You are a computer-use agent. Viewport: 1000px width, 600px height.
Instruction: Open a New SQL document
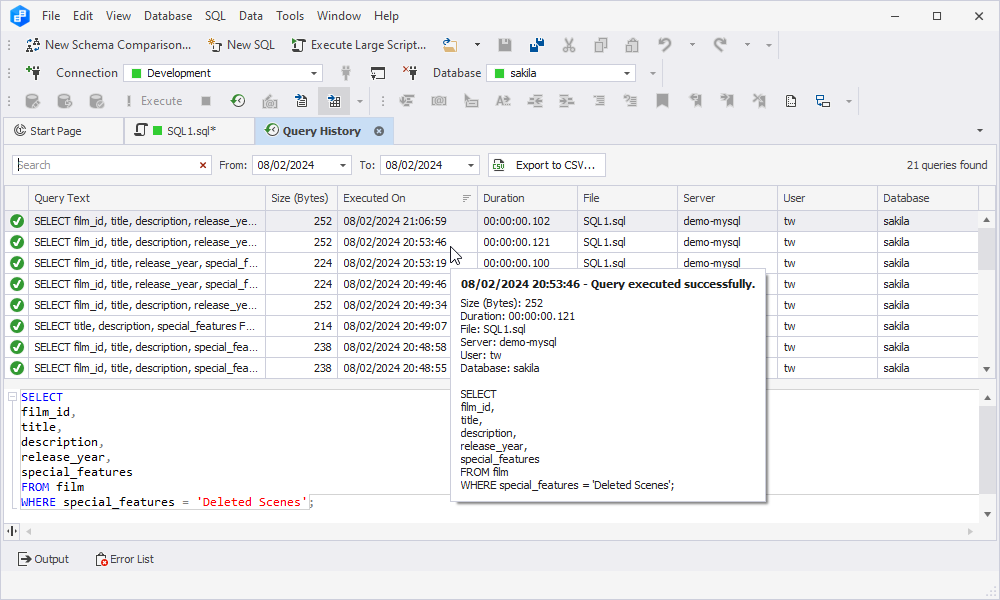click(x=241, y=45)
